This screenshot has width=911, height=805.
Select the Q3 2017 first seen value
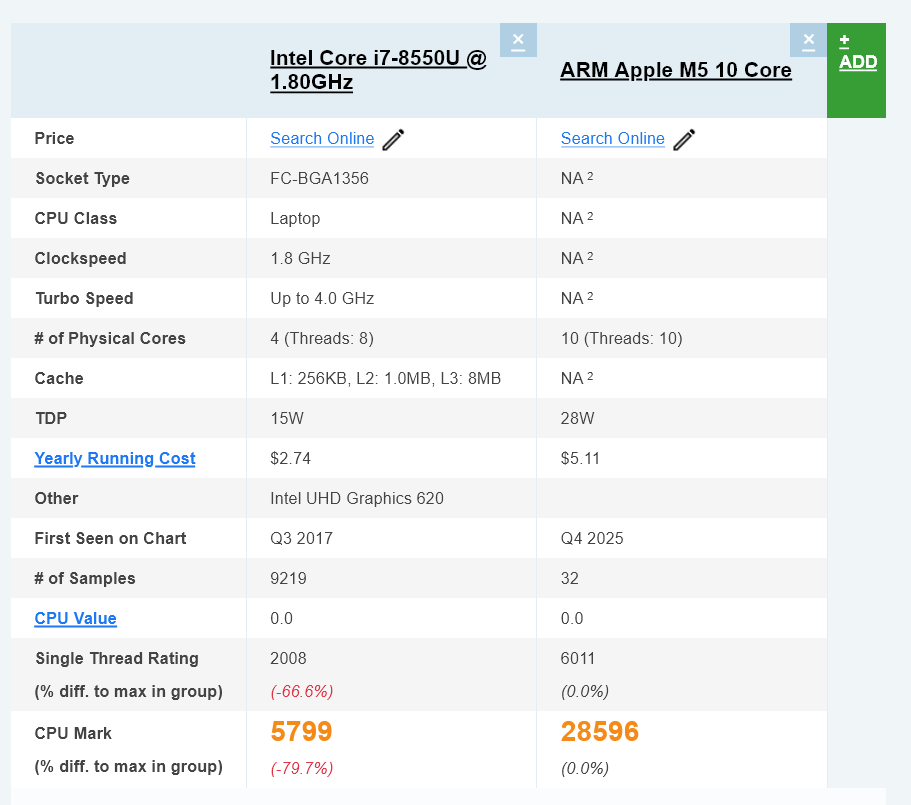(302, 538)
